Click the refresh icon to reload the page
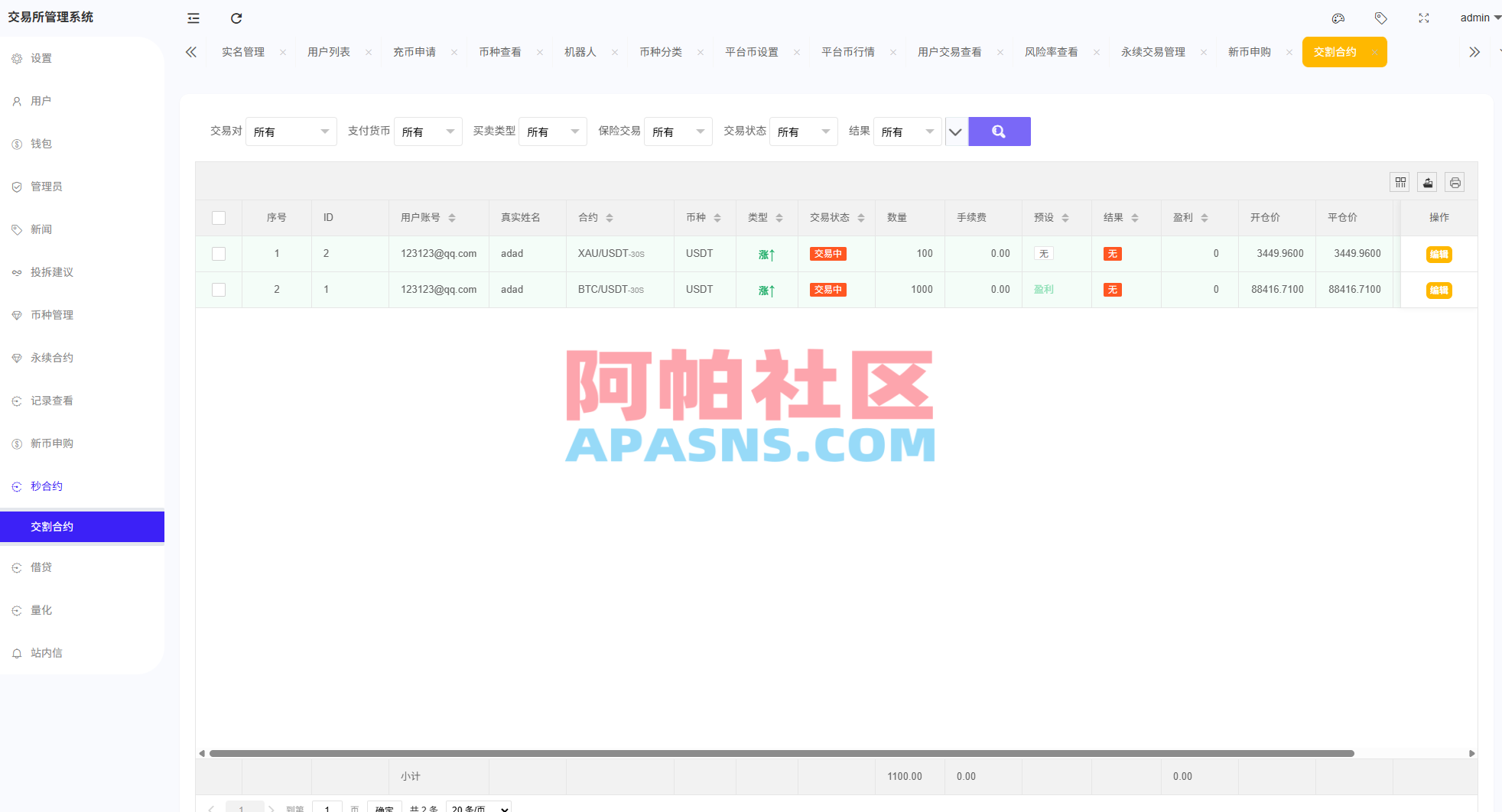Image resolution: width=1502 pixels, height=812 pixels. pyautogui.click(x=236, y=18)
